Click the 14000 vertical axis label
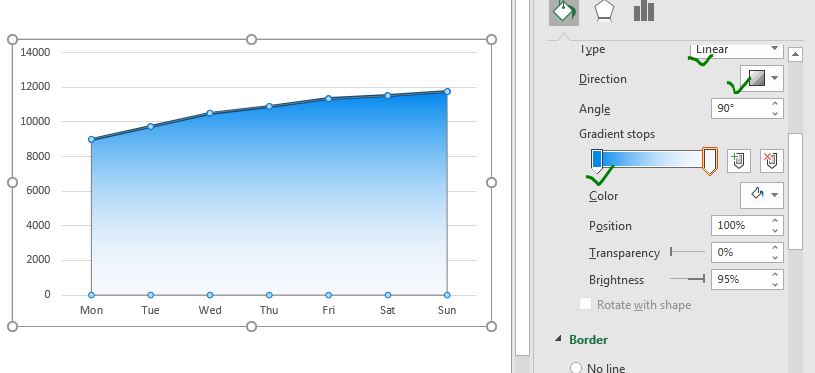The width and height of the screenshot is (815, 373). [35, 52]
